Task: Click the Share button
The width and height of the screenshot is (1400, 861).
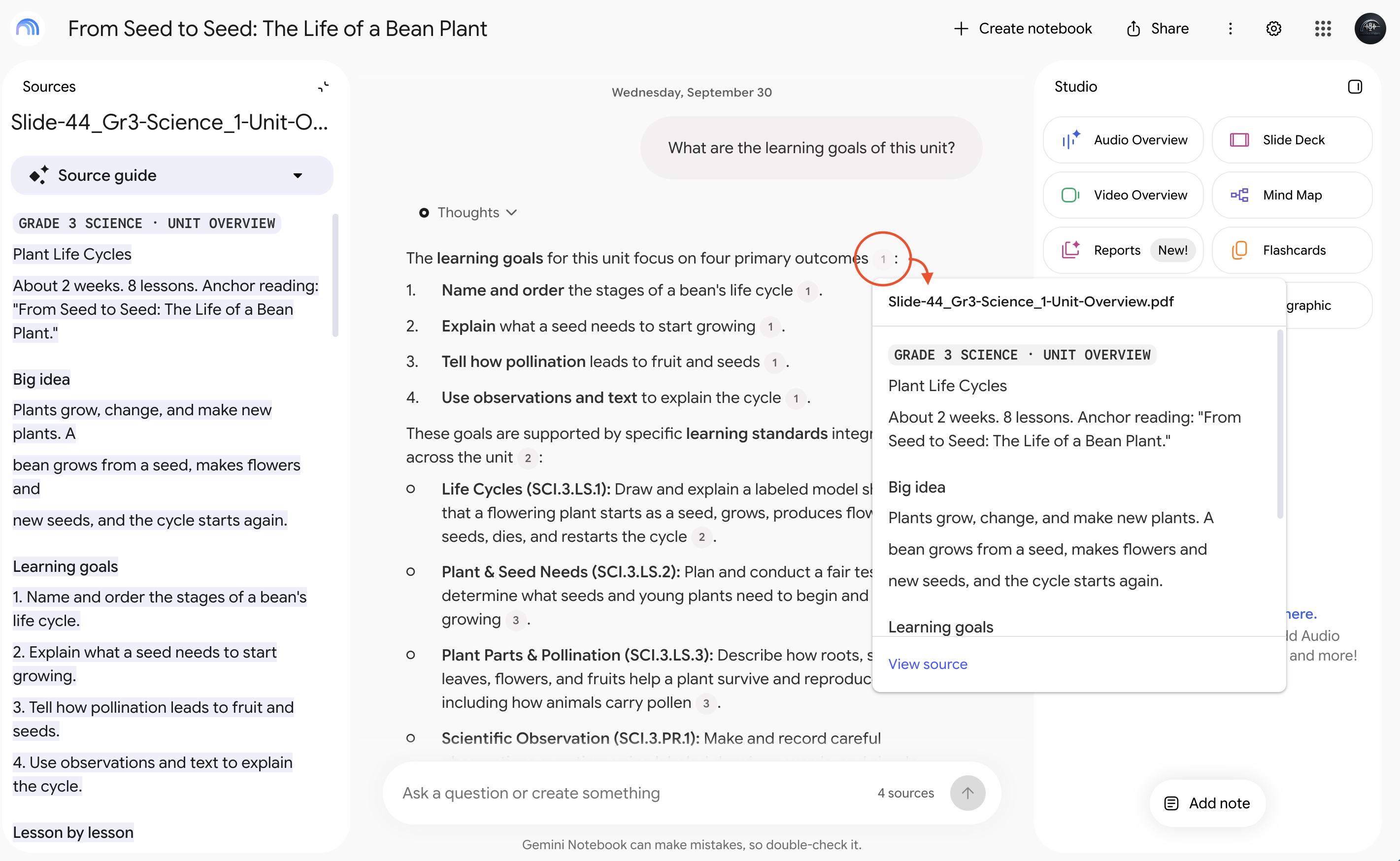Action: pyautogui.click(x=1158, y=29)
